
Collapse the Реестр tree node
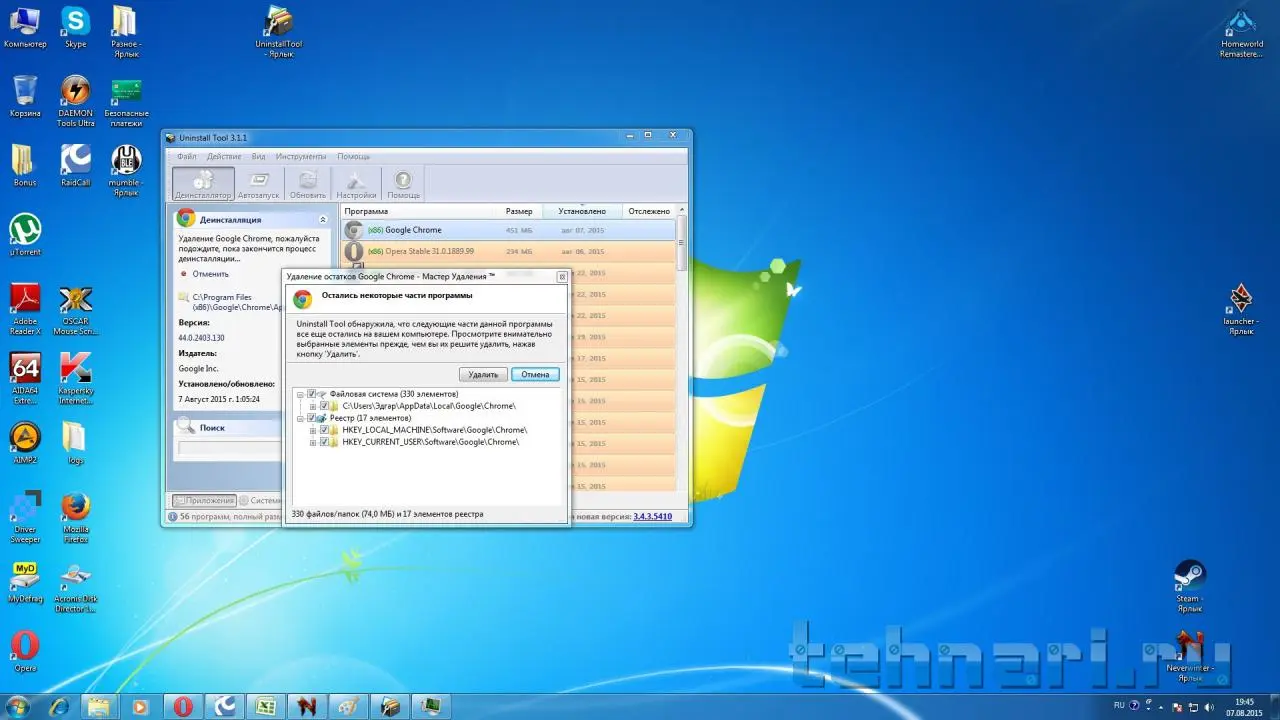[300, 418]
